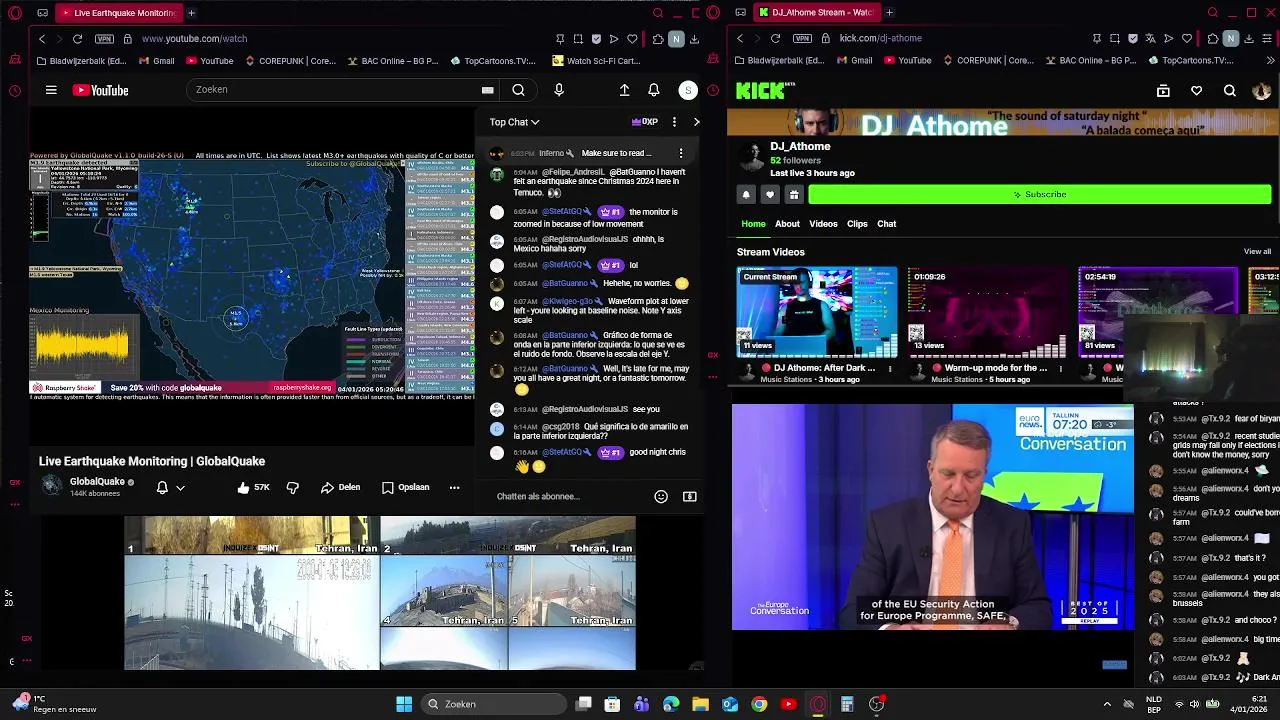Viewport: 1280px width, 720px height.
Task: Click the YouTube logo on the page
Action: tap(100, 90)
